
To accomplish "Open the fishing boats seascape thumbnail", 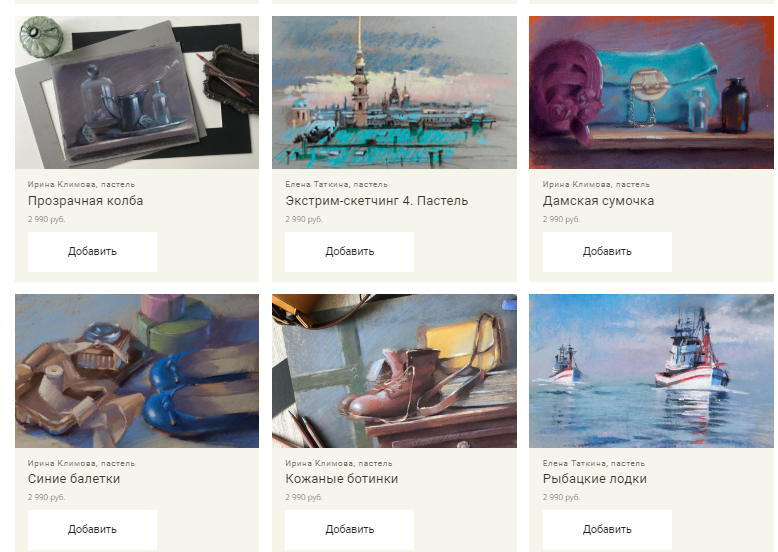I will pos(651,371).
